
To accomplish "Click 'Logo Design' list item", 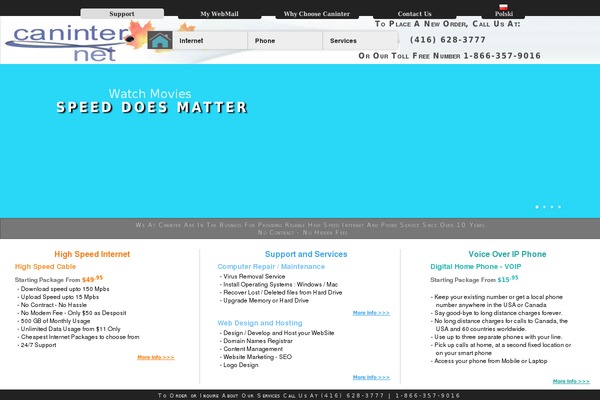I will point(239,365).
